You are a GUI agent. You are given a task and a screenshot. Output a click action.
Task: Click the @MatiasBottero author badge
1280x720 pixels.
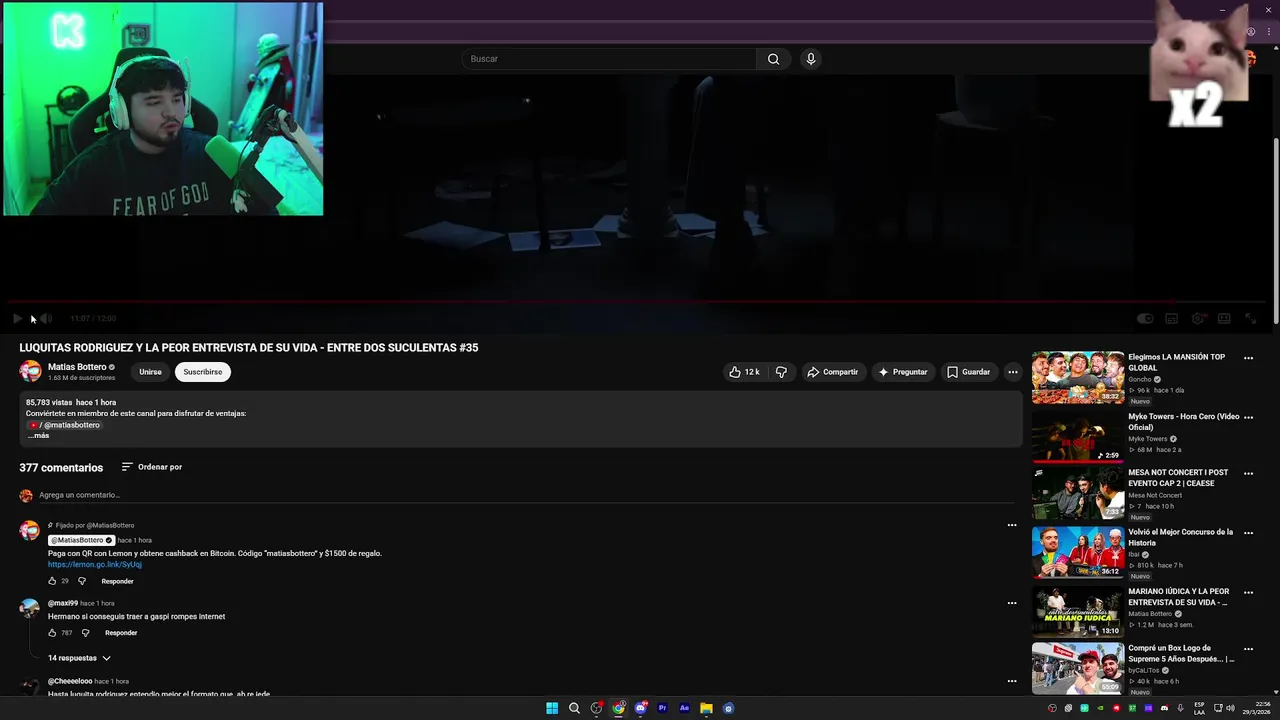81,540
